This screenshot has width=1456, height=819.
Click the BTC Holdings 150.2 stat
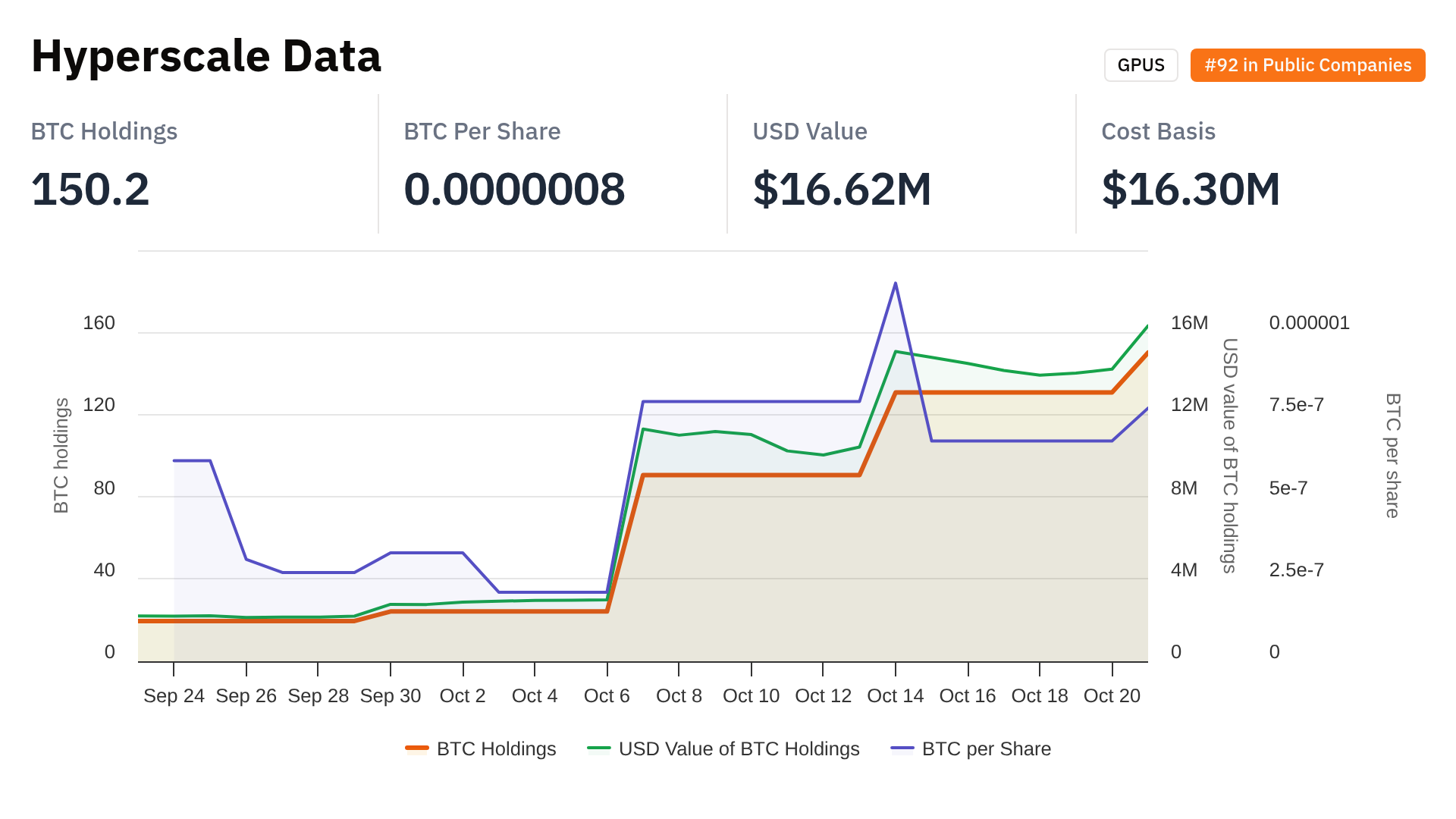(90, 189)
